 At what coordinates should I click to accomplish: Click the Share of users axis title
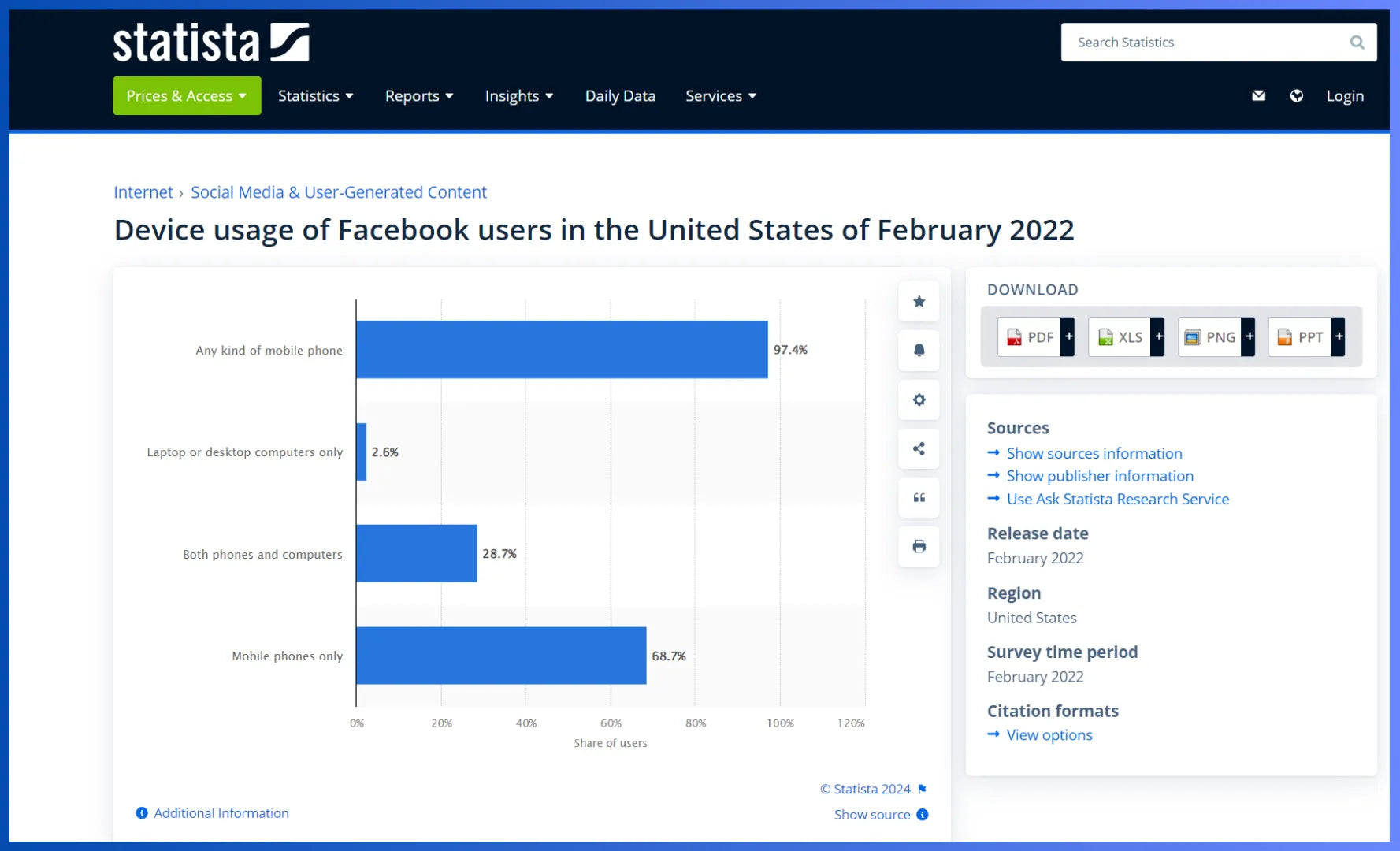click(611, 743)
